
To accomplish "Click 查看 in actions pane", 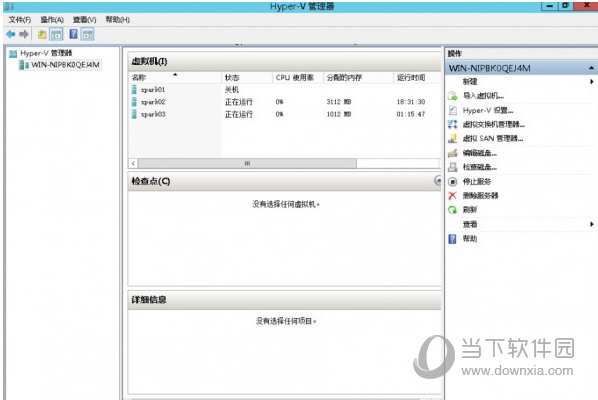I will click(470, 224).
